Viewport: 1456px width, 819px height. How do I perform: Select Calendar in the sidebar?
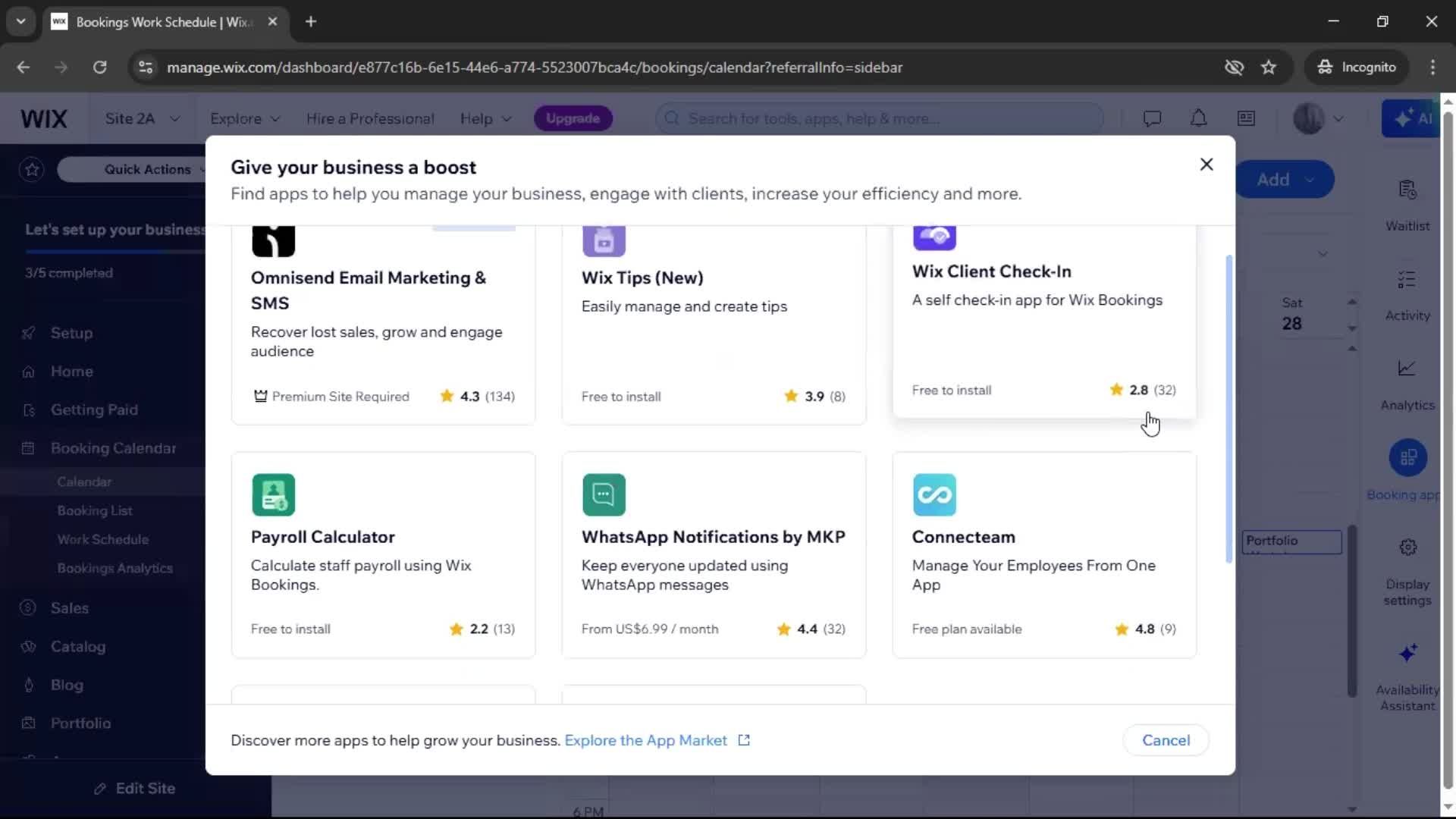coord(84,482)
